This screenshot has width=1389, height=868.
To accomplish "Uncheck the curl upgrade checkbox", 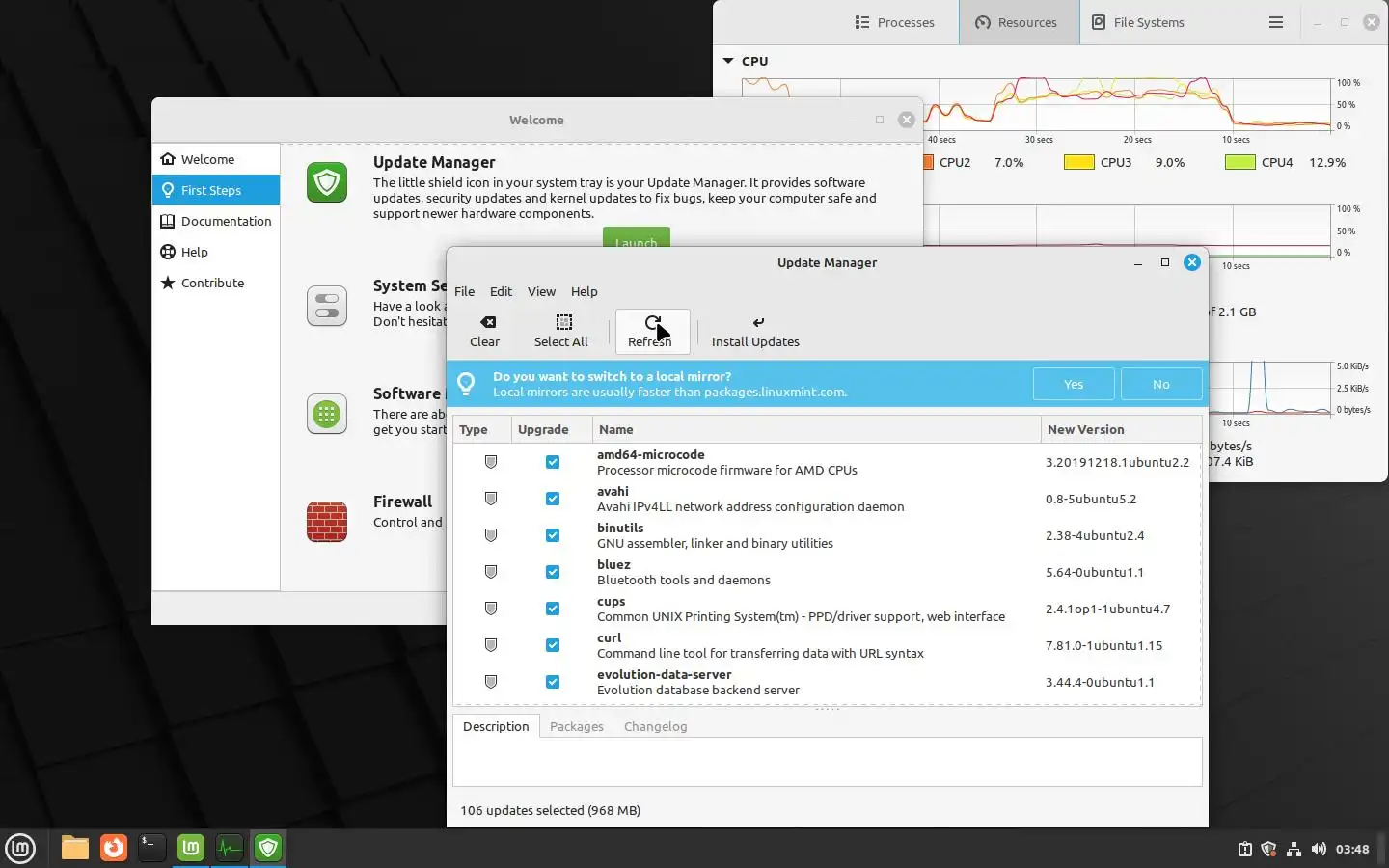I will pyautogui.click(x=553, y=645).
